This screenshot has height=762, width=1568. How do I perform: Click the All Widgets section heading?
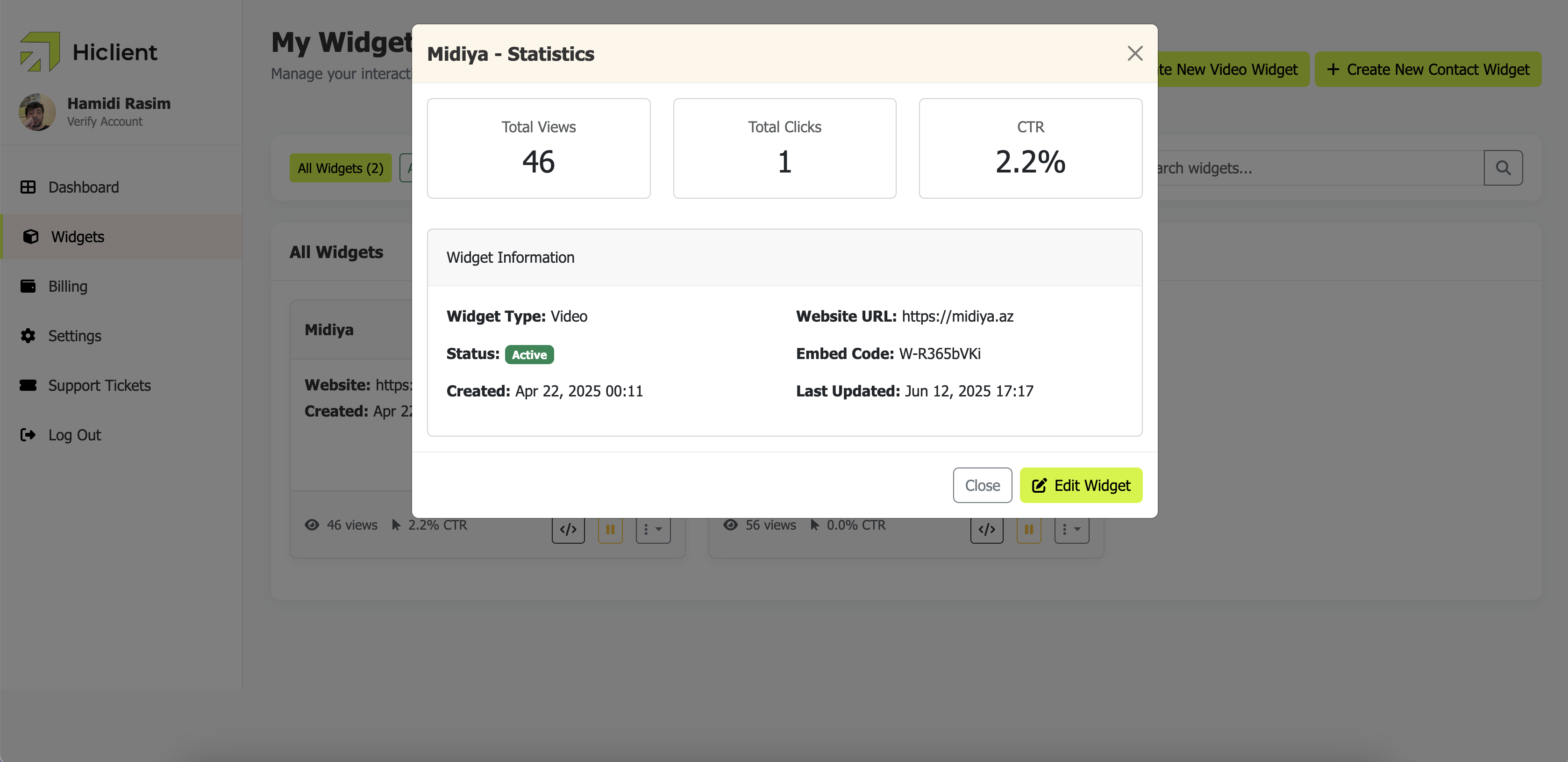(x=336, y=252)
